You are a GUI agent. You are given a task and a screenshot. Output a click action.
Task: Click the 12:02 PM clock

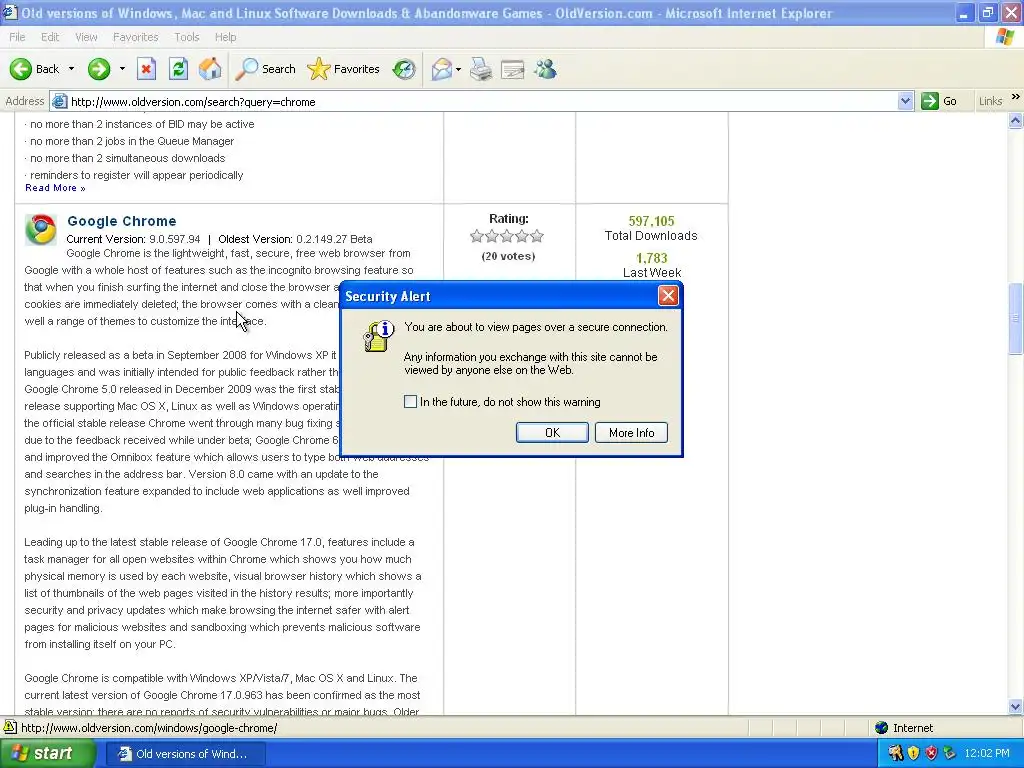click(x=987, y=753)
